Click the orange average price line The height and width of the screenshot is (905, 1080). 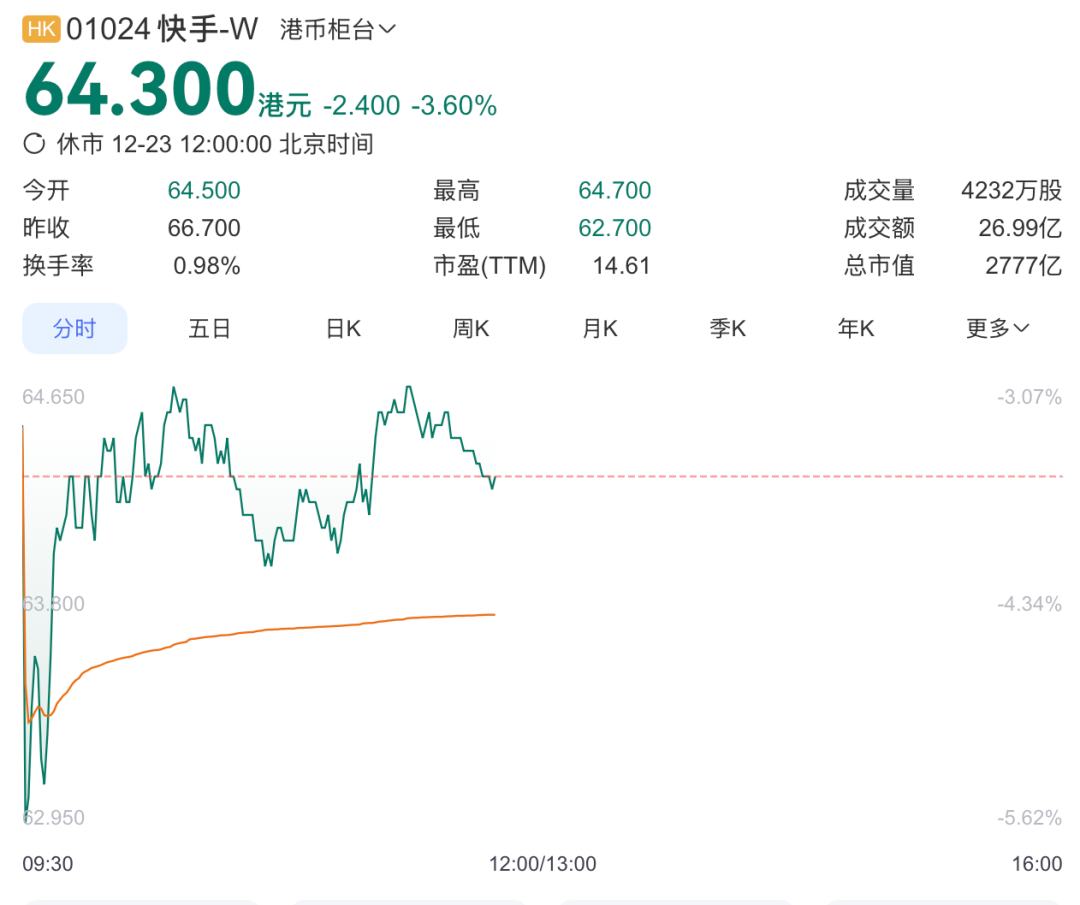pos(300,627)
